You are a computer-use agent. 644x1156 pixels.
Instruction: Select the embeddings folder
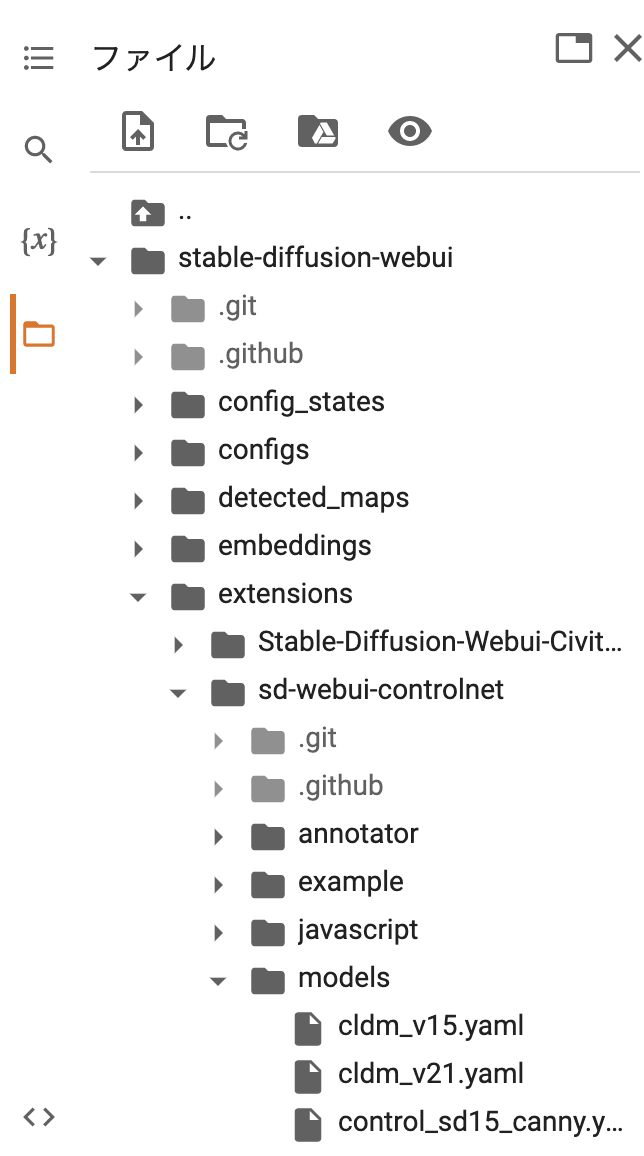[x=295, y=546]
